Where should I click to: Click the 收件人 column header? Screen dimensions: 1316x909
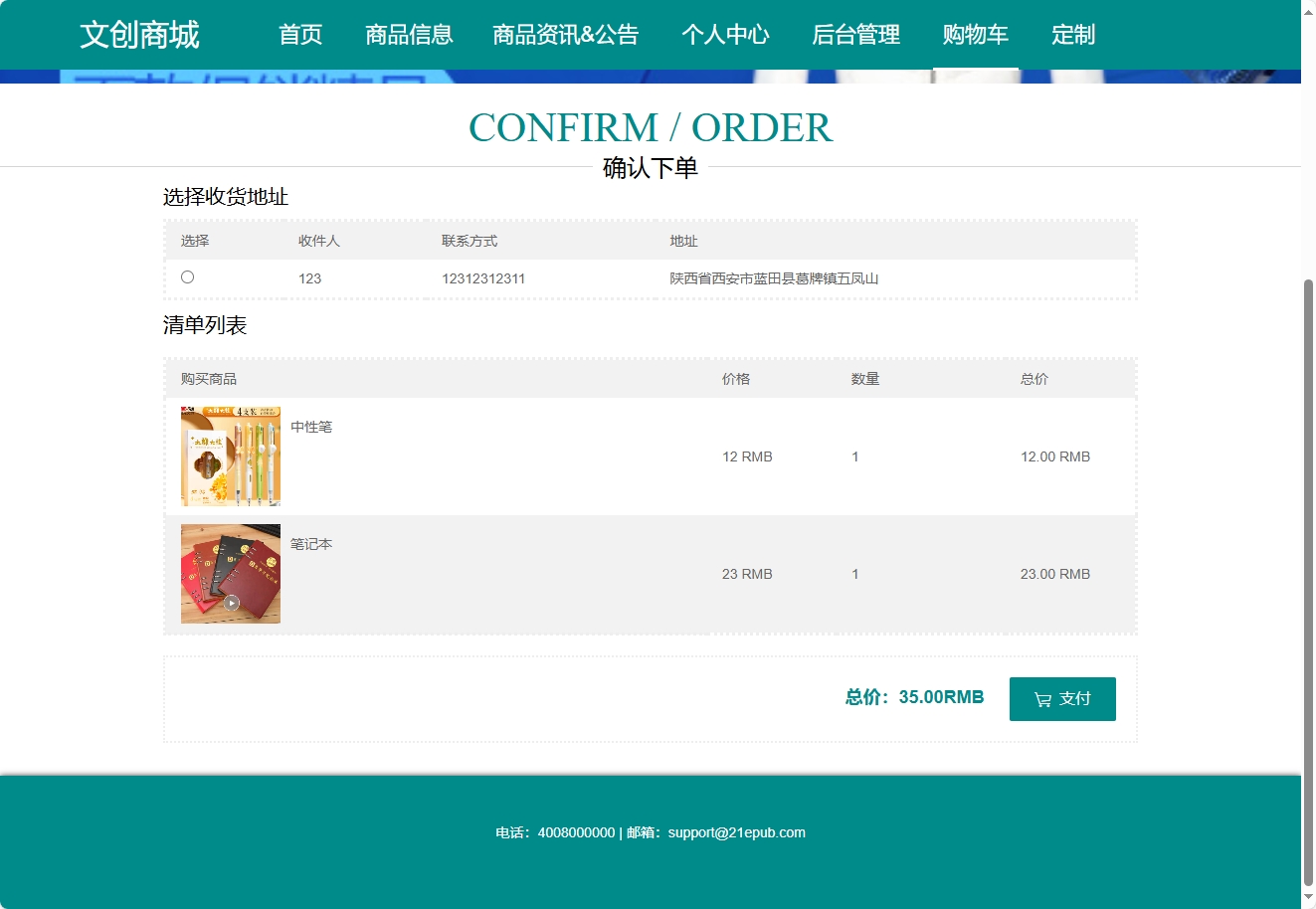tap(319, 241)
